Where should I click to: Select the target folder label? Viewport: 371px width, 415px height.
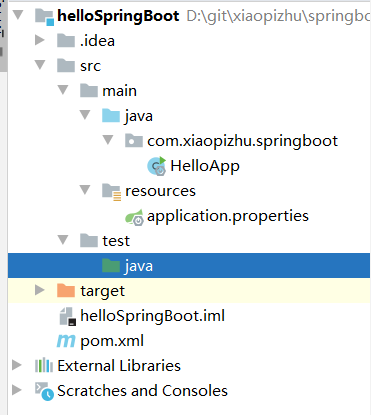coord(103,291)
